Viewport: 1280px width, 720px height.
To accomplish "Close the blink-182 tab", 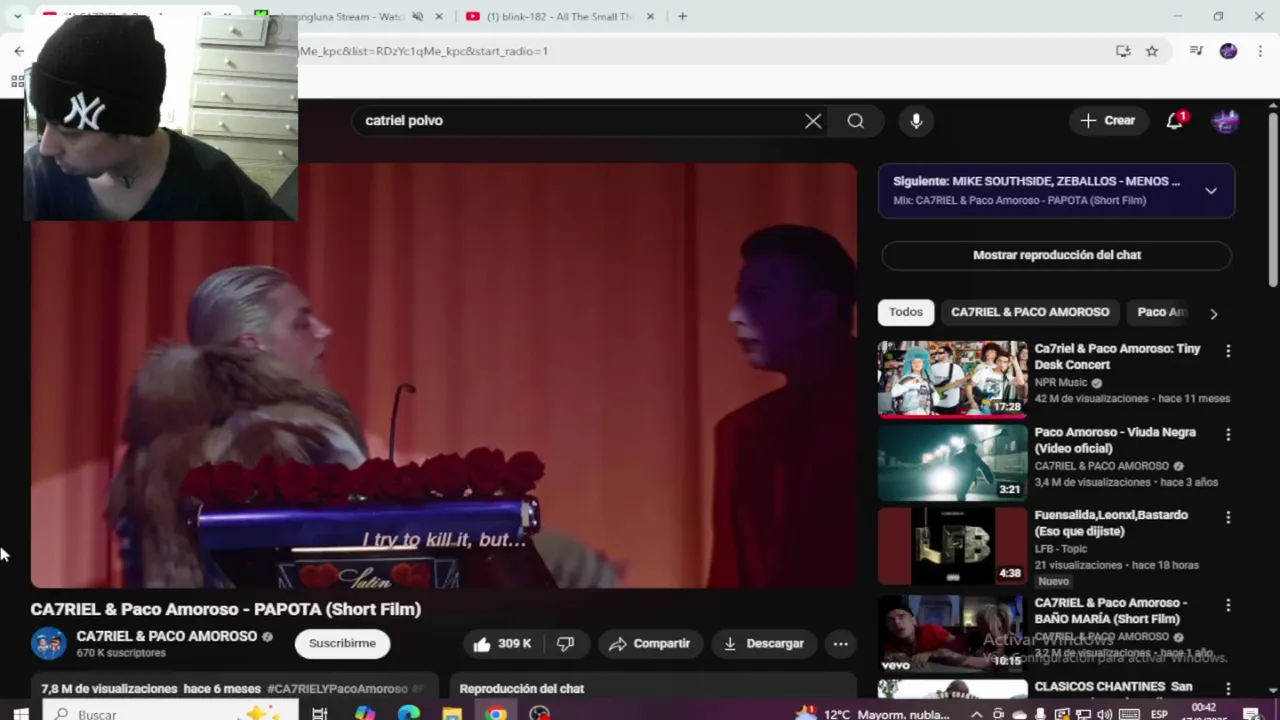I will point(650,16).
